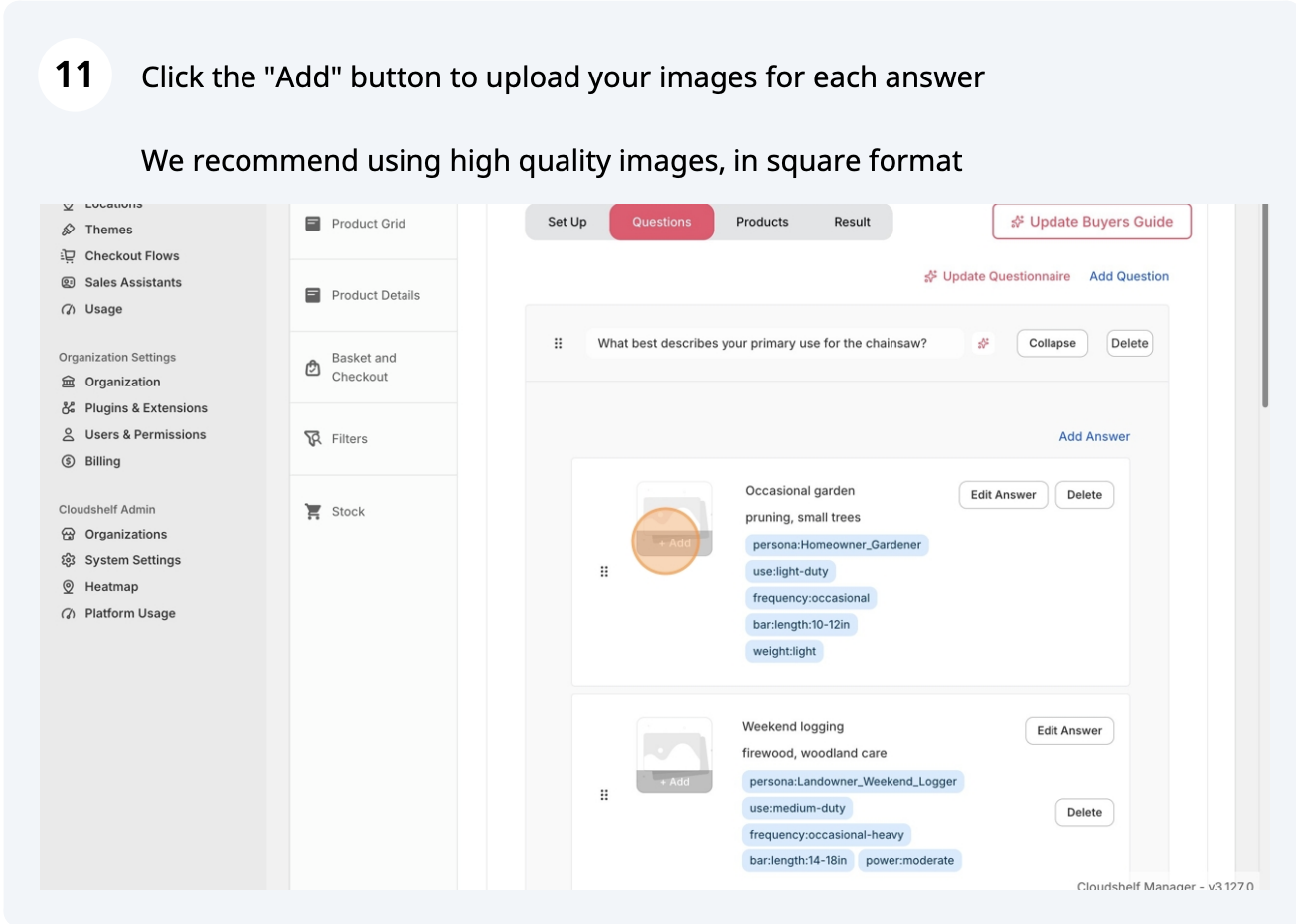Select the Organization building icon

68,382
